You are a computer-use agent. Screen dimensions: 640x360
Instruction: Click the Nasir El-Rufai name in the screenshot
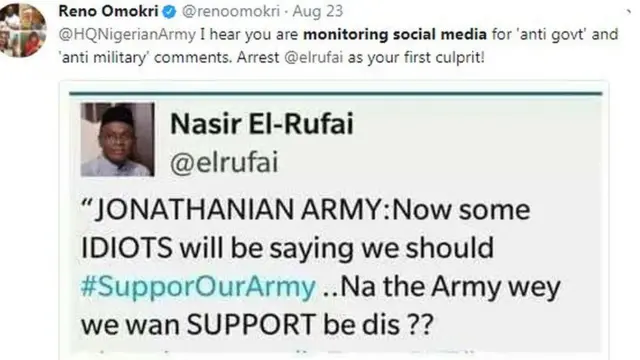click(262, 124)
